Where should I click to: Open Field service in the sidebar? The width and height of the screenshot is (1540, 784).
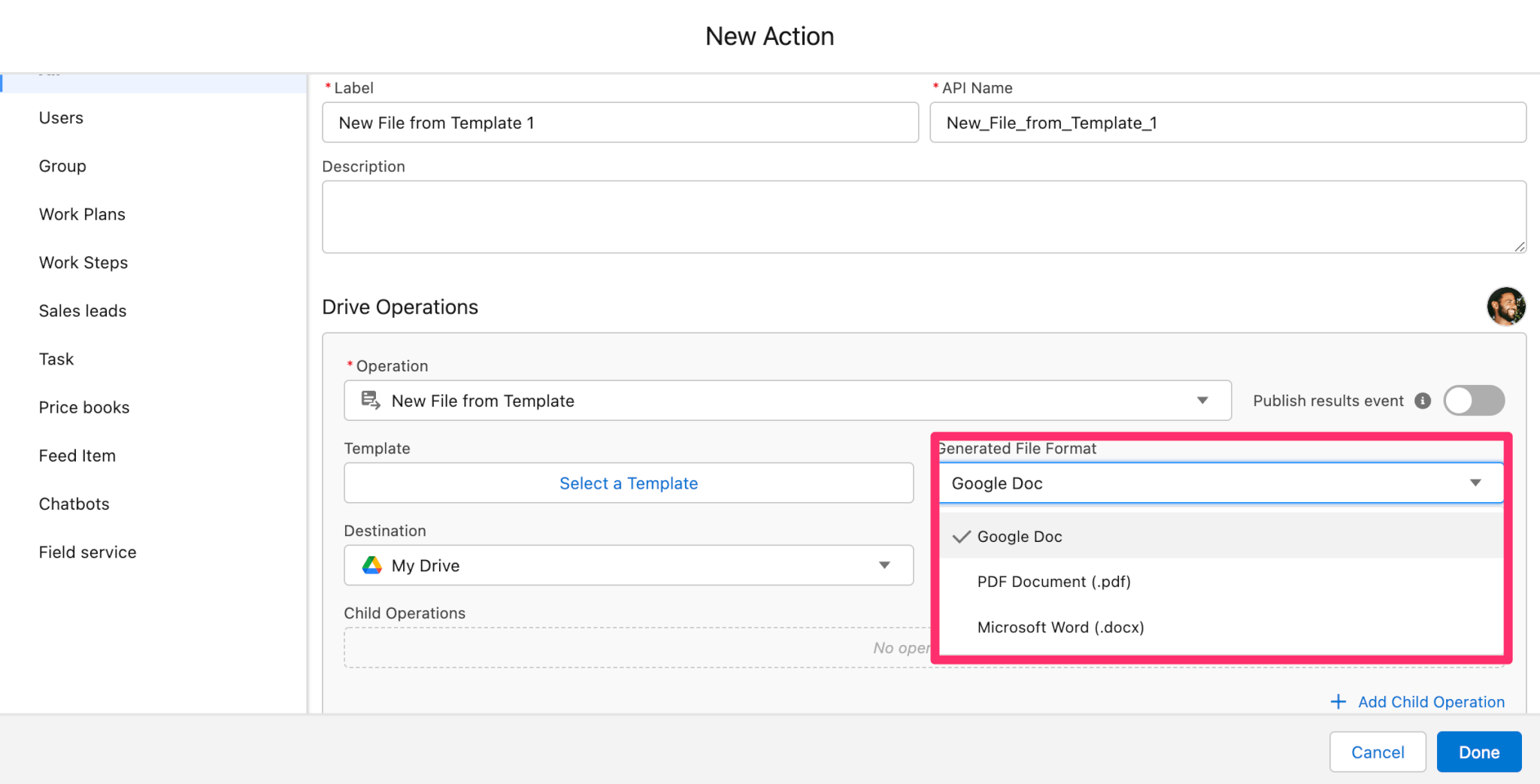(88, 552)
